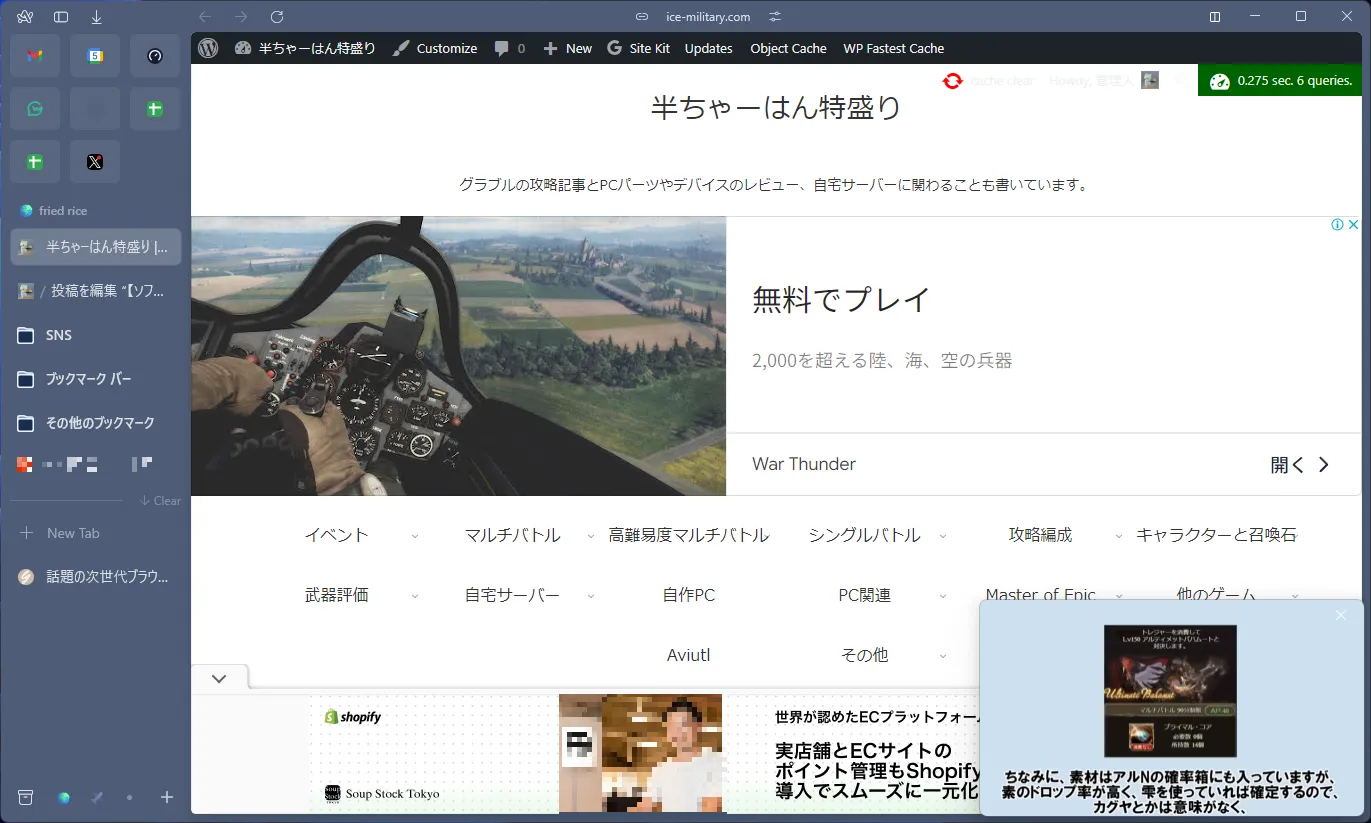Open the Zen browser app menu icon

[x=25, y=17]
